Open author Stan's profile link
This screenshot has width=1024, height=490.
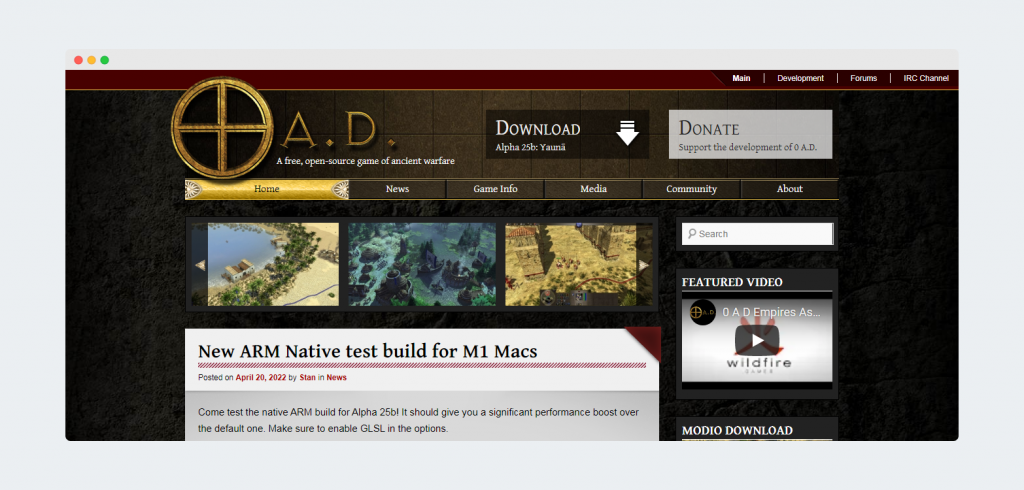click(308, 378)
